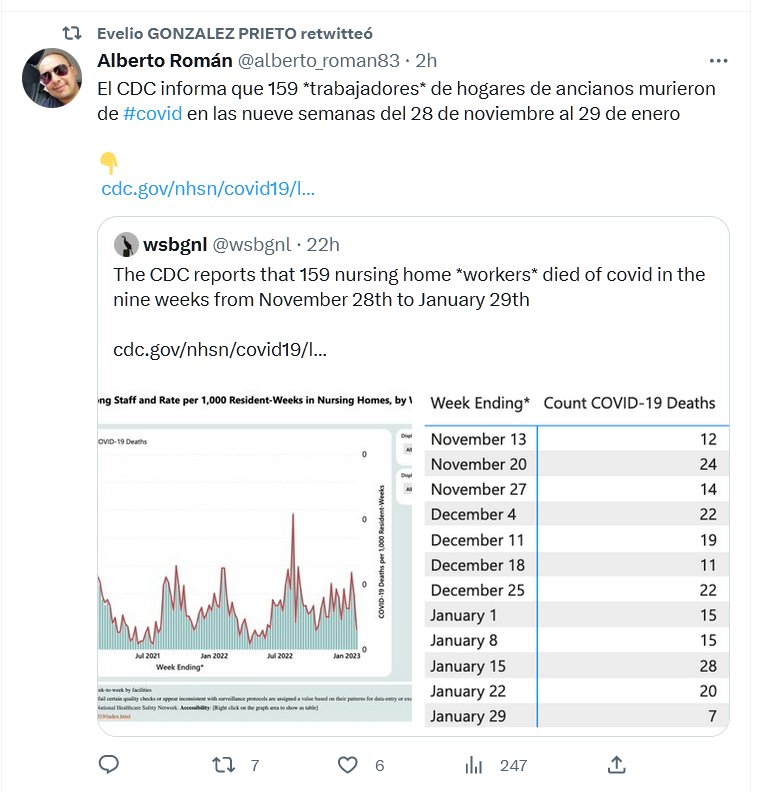Click the reply speech bubble icon

109,765
